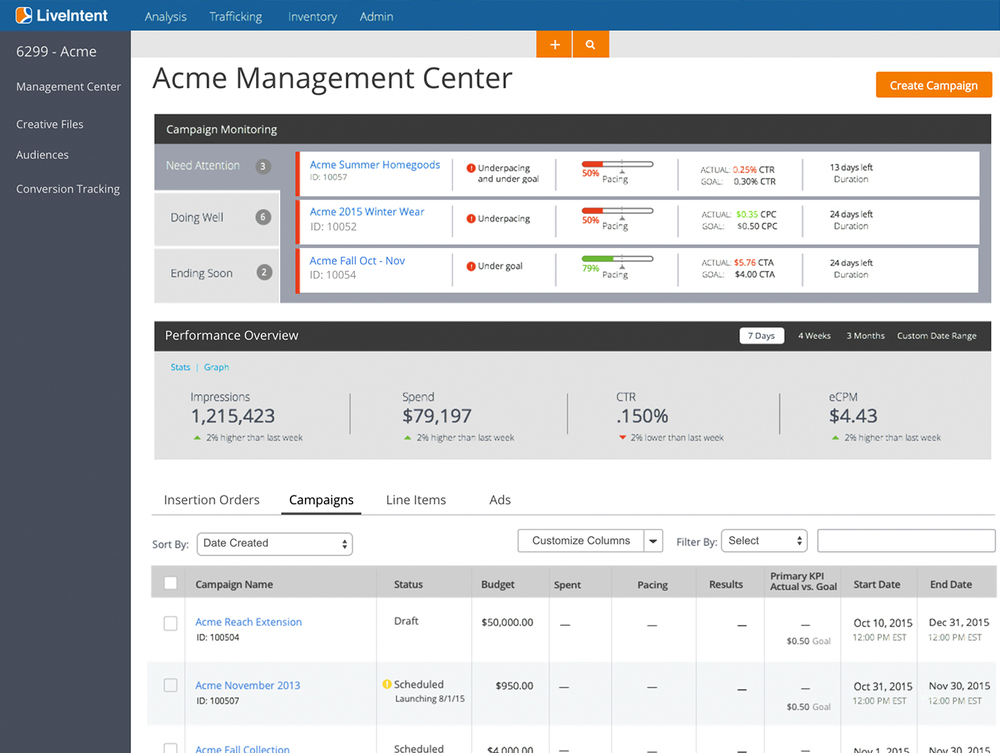Viewport: 1000px width, 753px height.
Task: Open the Inventory menu
Action: click(312, 17)
